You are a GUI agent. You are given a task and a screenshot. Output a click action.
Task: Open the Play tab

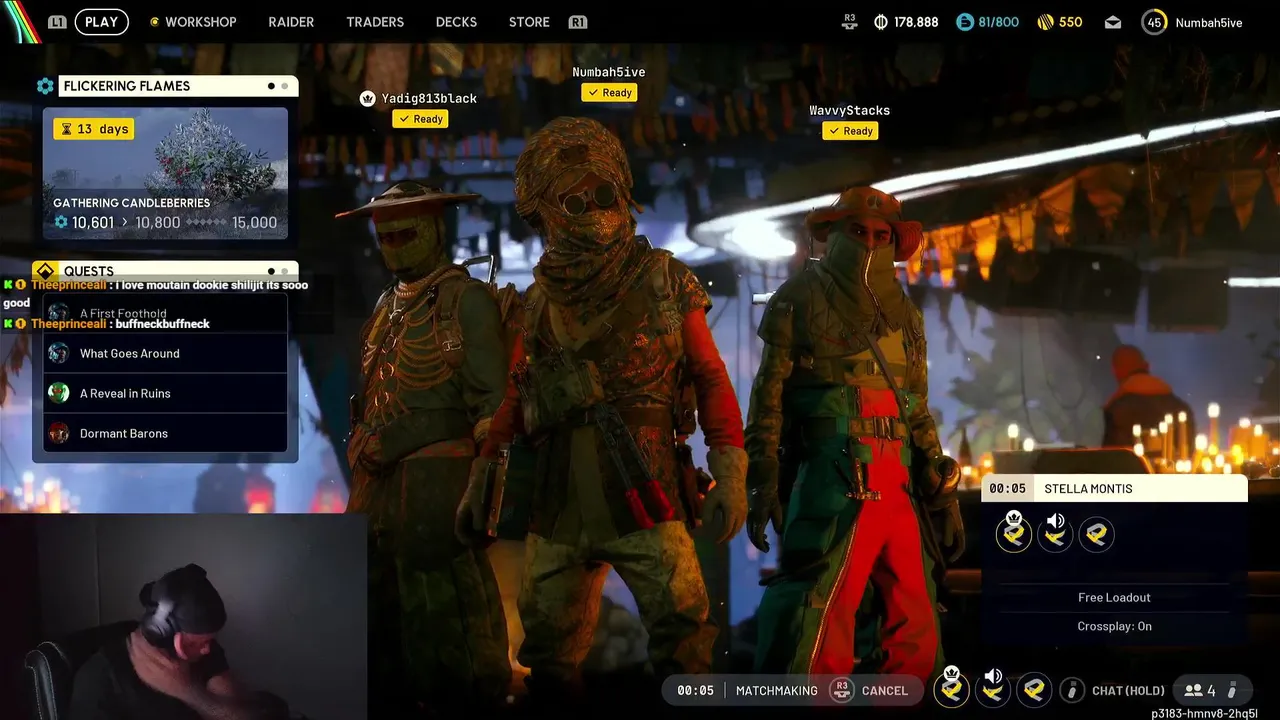102,22
